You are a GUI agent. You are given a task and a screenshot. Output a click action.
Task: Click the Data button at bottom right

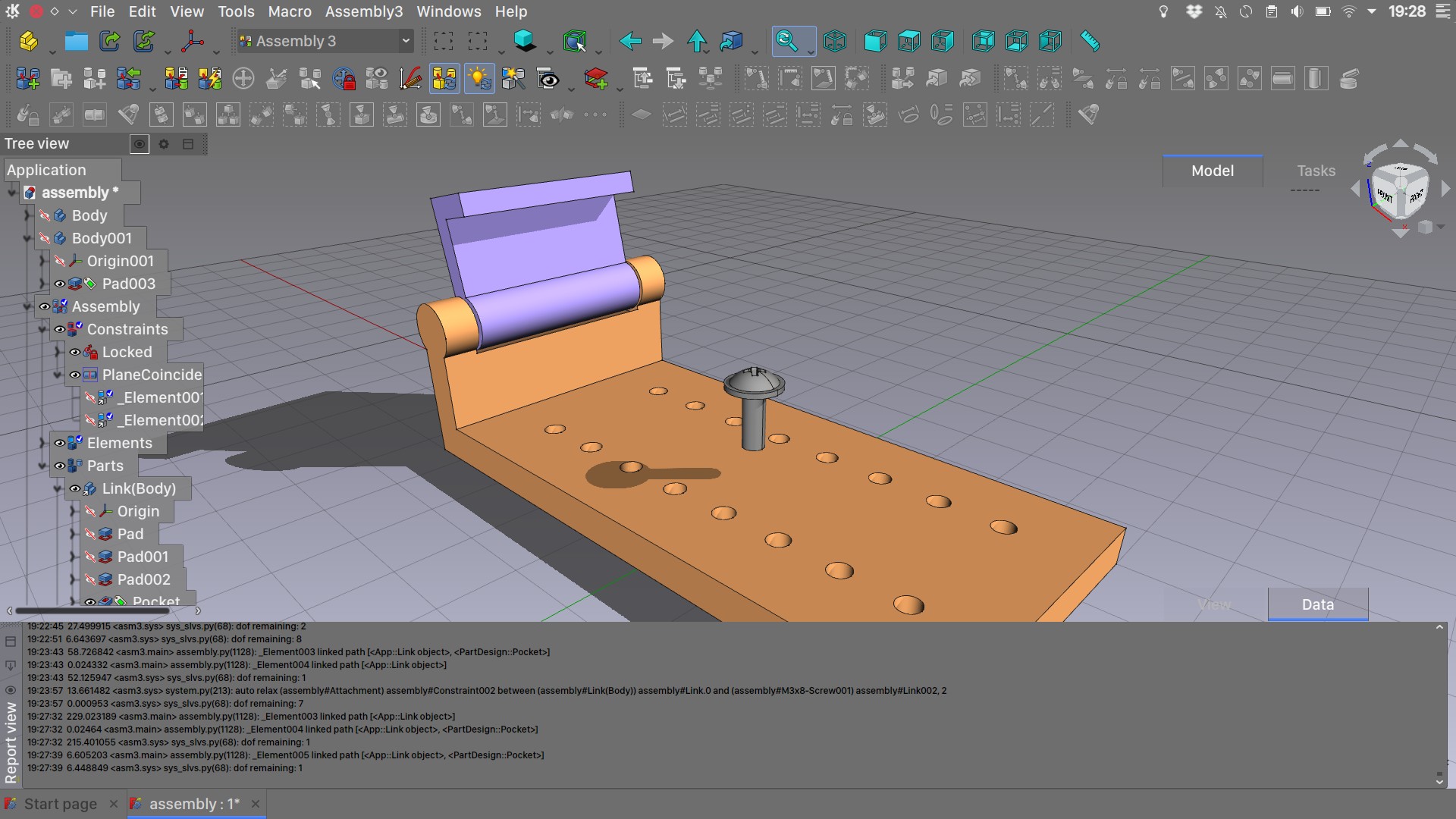[1317, 604]
